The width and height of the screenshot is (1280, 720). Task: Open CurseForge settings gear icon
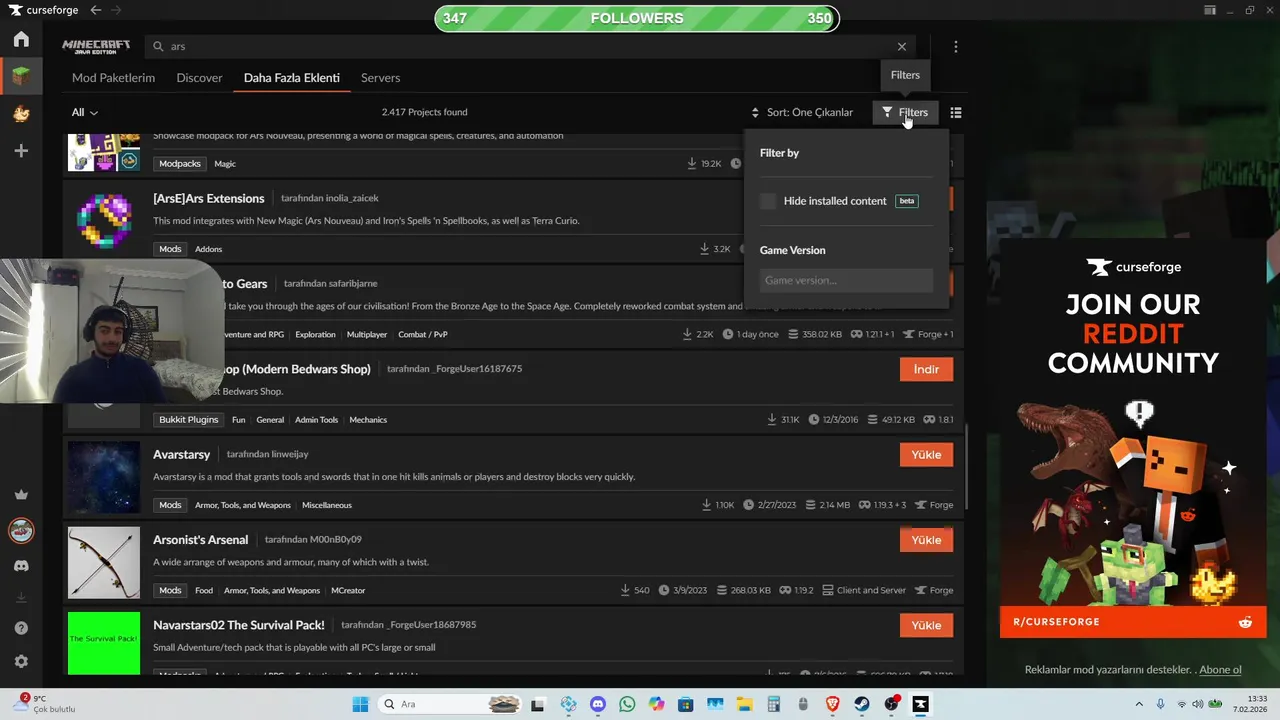point(21,661)
